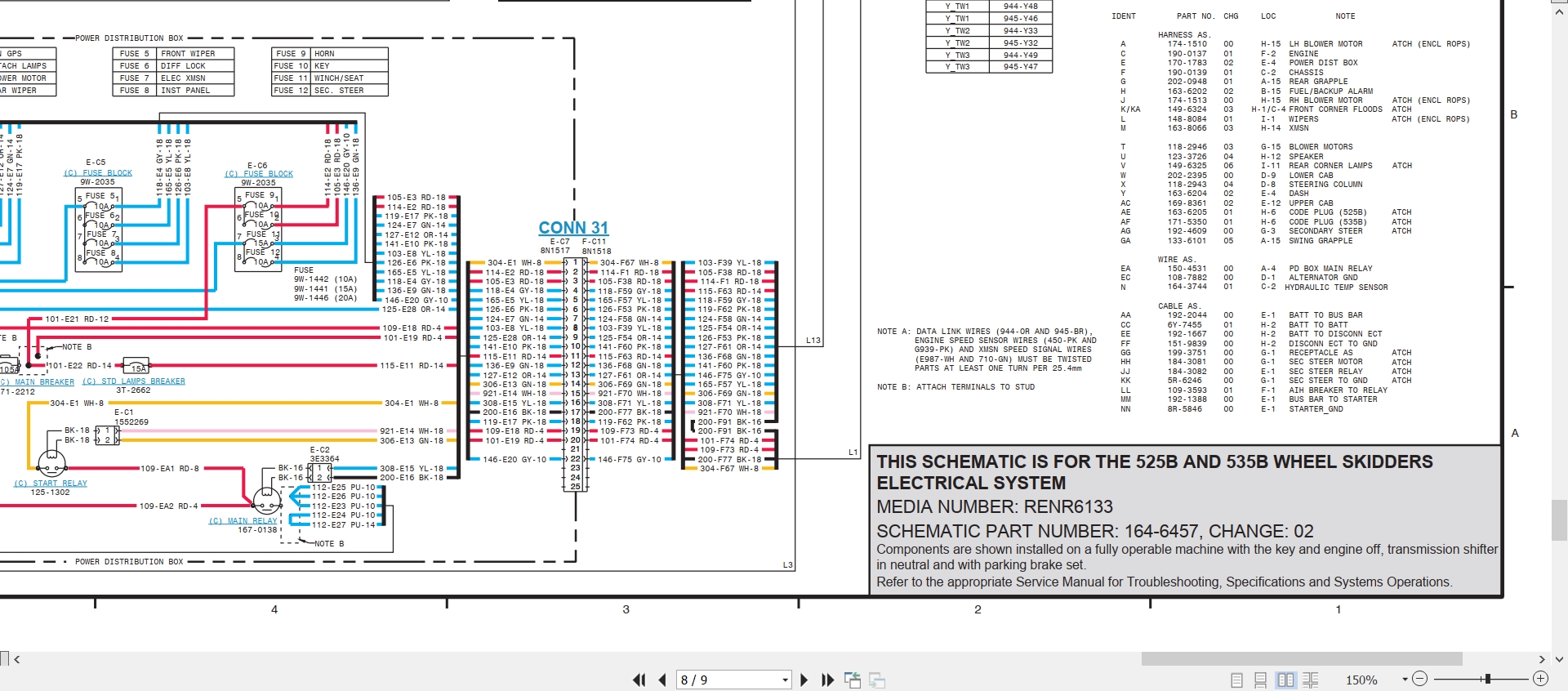Click the vertical scrollbar down arrow
The height and width of the screenshot is (691, 1568).
point(1560,659)
